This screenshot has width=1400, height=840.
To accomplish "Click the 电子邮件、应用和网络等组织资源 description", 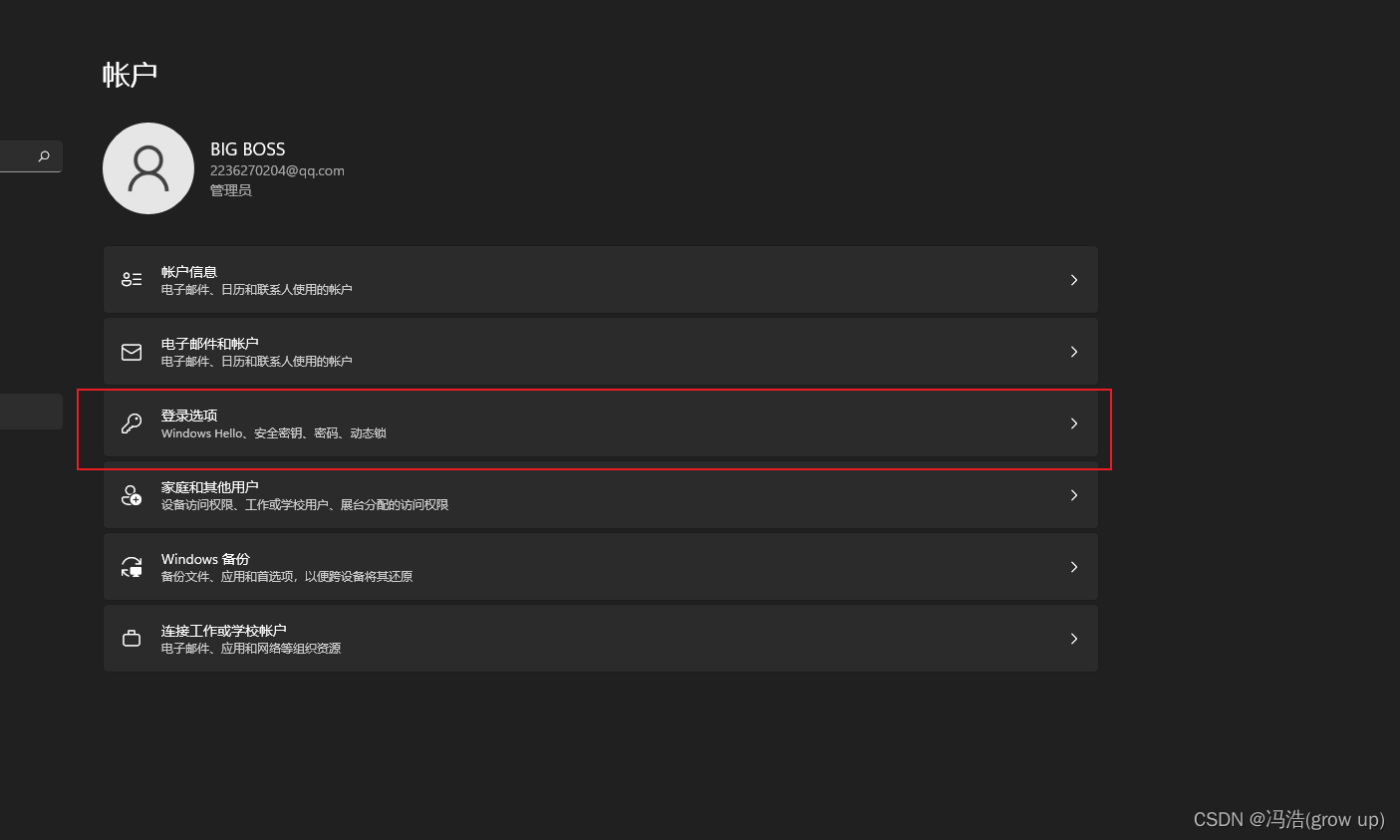I will tap(251, 649).
